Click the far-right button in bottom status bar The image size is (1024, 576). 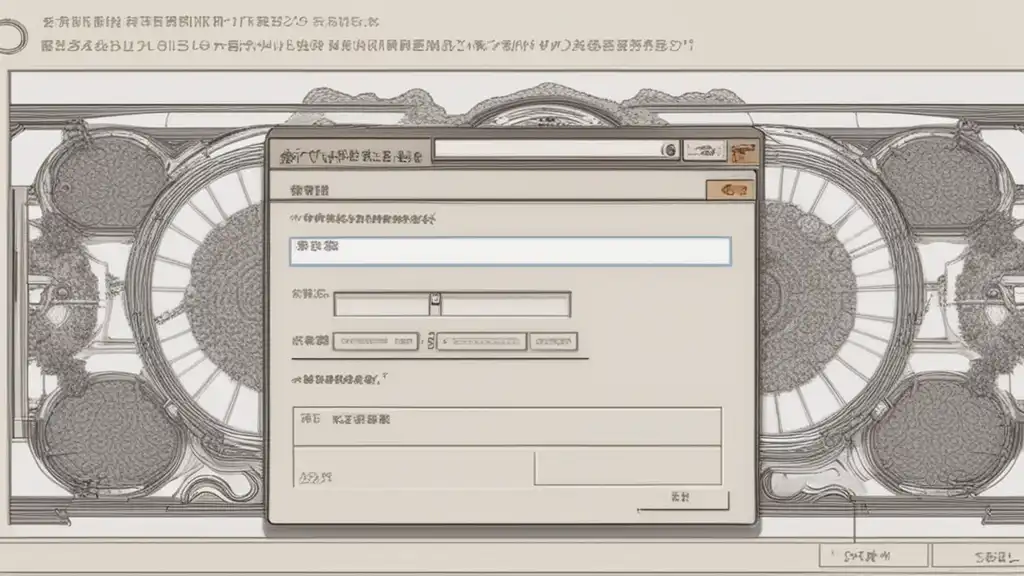click(x=978, y=556)
